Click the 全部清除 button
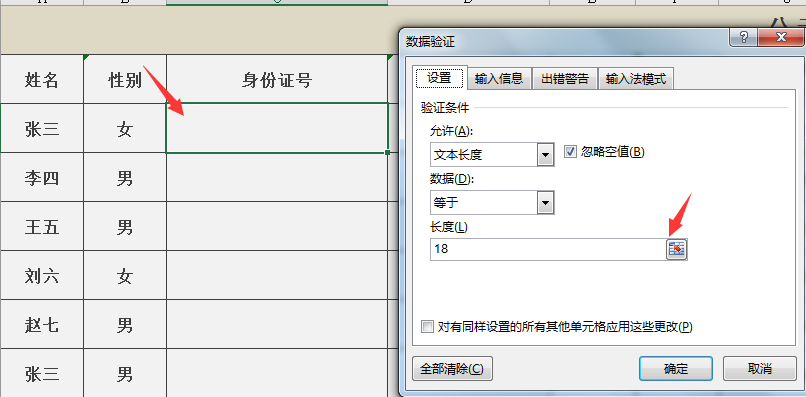Image resolution: width=806 pixels, height=397 pixels. [452, 369]
